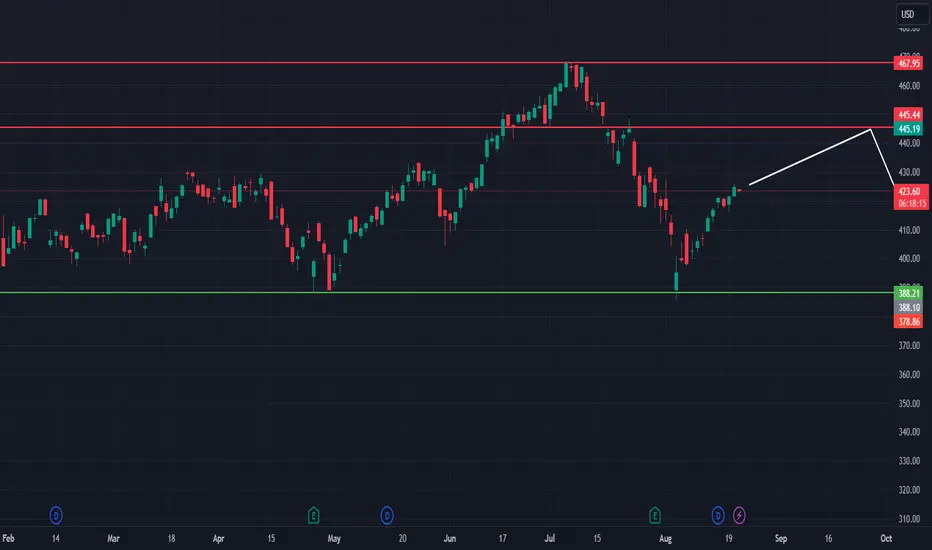This screenshot has width=932, height=550.
Task: Click the 440.00 price axis label
Action: (x=909, y=143)
